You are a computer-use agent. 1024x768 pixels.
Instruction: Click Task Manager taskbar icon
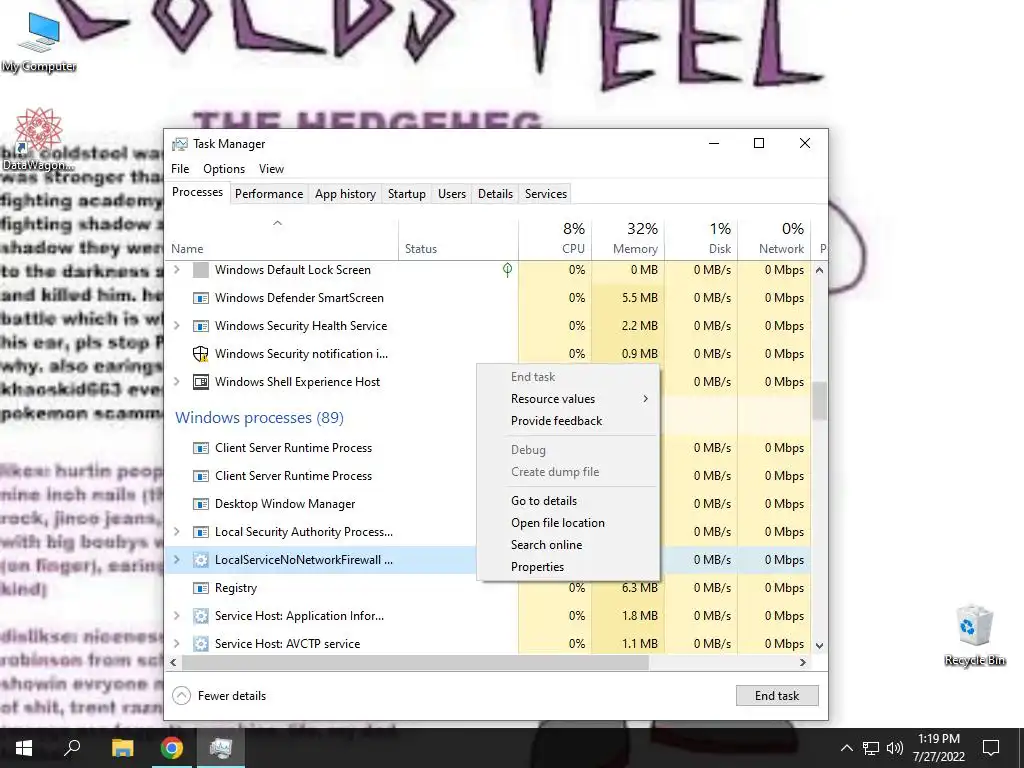pyautogui.click(x=221, y=748)
